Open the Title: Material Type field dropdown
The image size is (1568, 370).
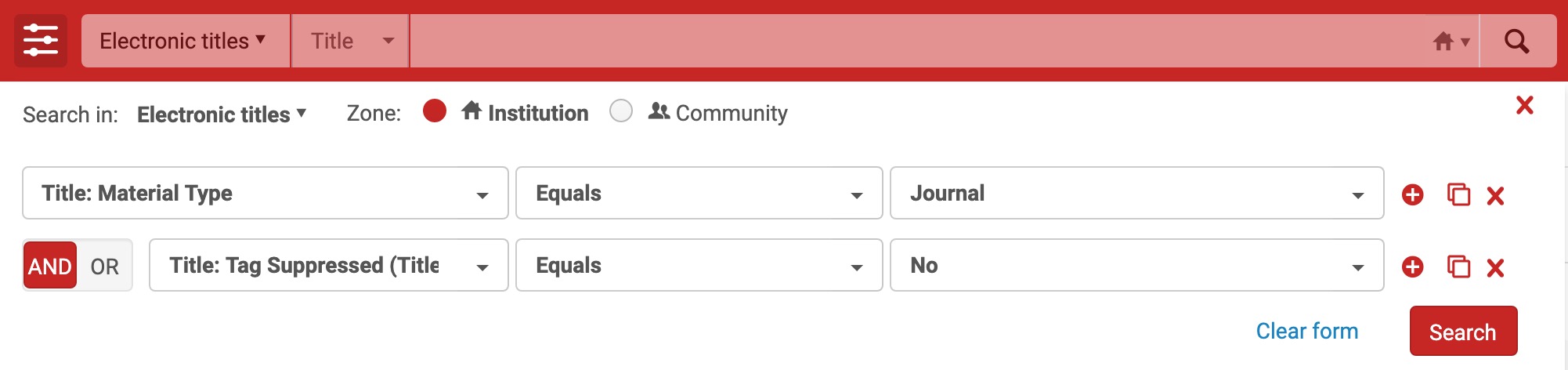(x=266, y=193)
